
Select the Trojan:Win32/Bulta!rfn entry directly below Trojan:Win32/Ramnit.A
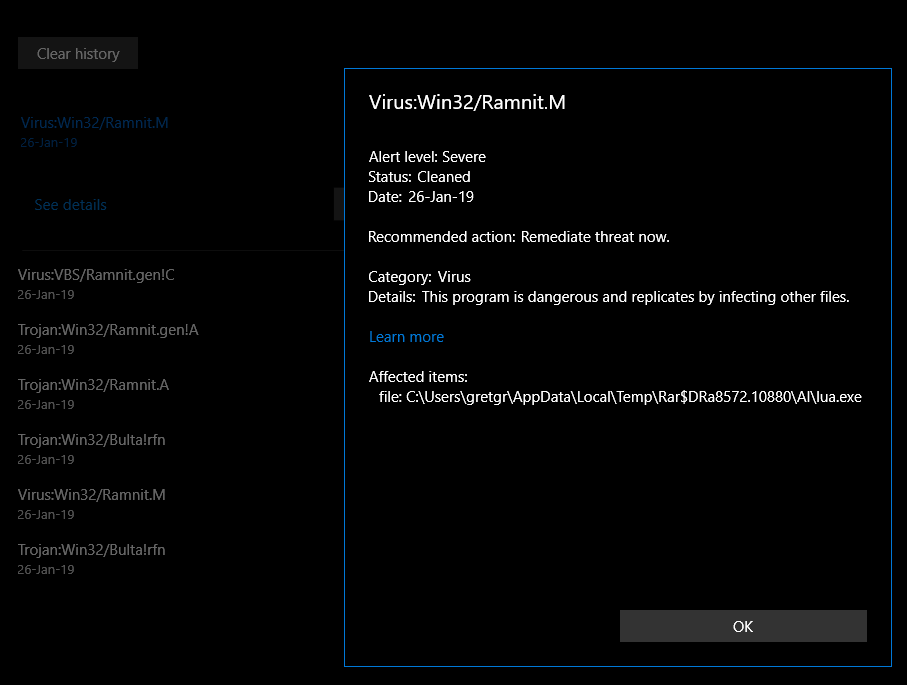pyautogui.click(x=91, y=440)
